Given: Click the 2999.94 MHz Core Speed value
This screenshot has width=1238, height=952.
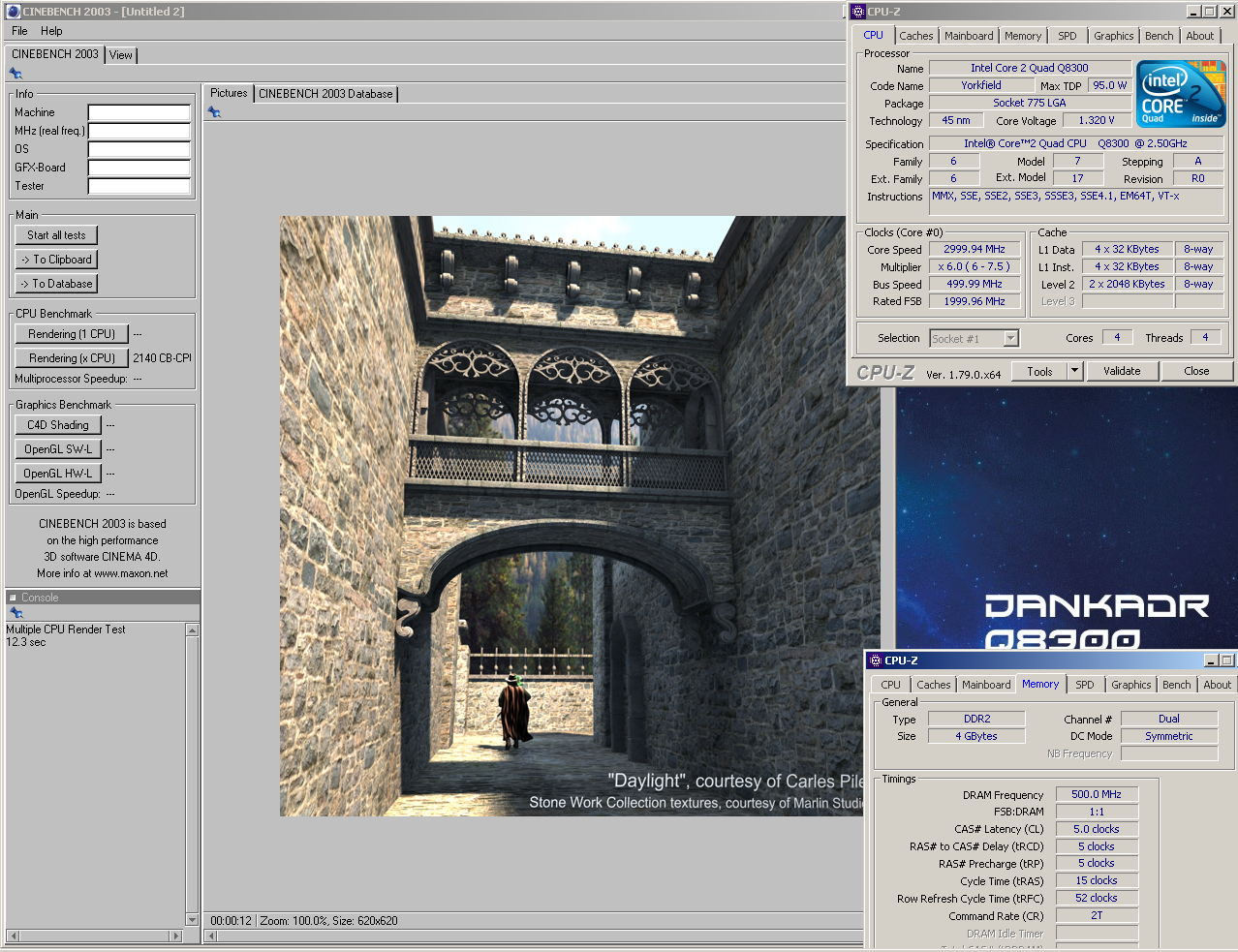Looking at the screenshot, I should 975,249.
